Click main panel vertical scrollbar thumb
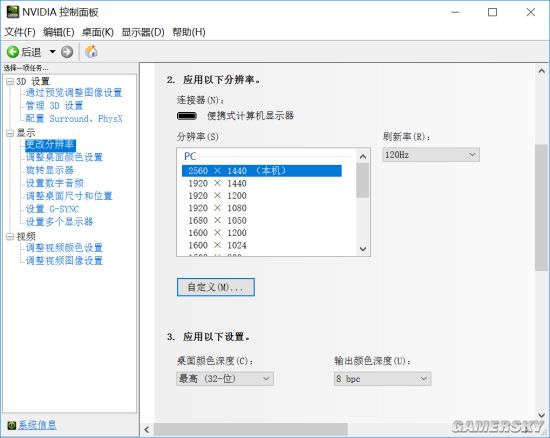This screenshot has width=550, height=438. click(542, 208)
